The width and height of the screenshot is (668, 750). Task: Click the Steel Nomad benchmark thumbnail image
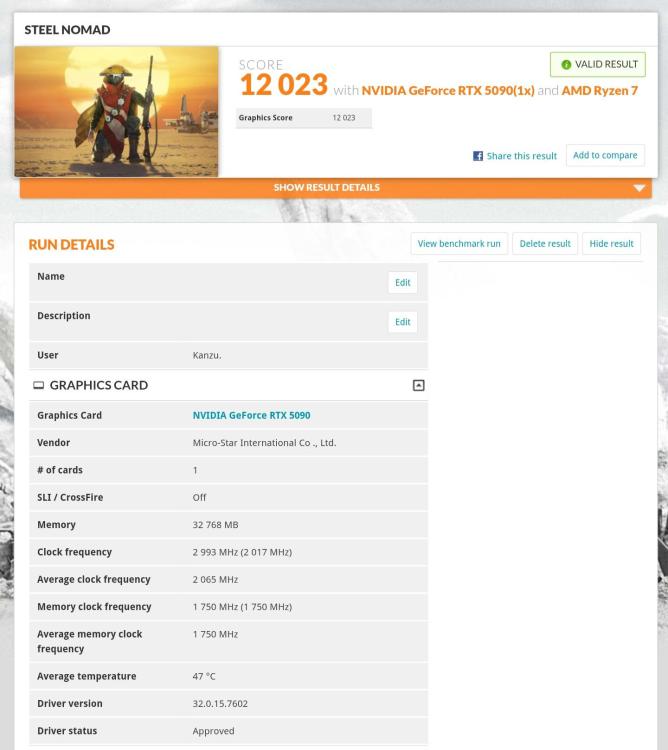[116, 112]
